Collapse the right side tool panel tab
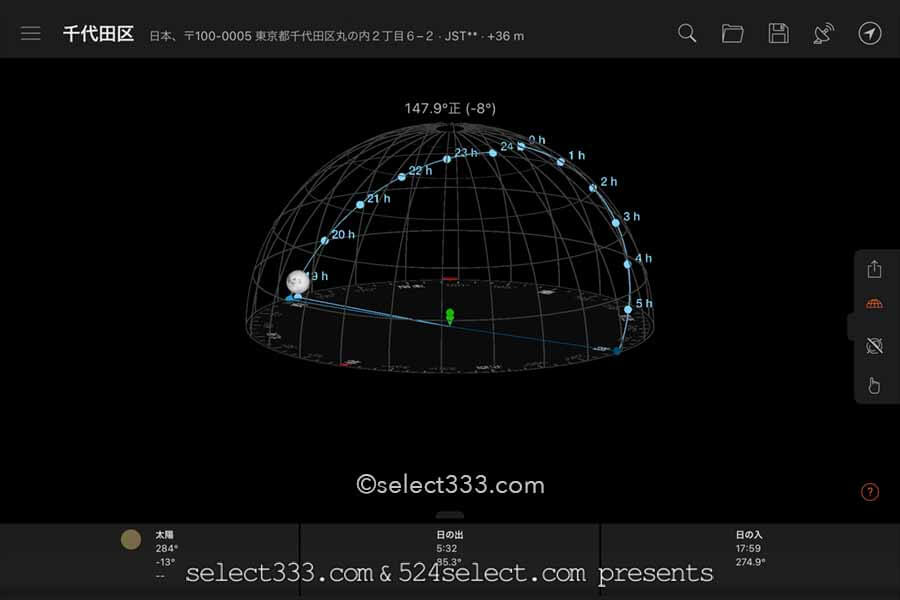 [851, 326]
